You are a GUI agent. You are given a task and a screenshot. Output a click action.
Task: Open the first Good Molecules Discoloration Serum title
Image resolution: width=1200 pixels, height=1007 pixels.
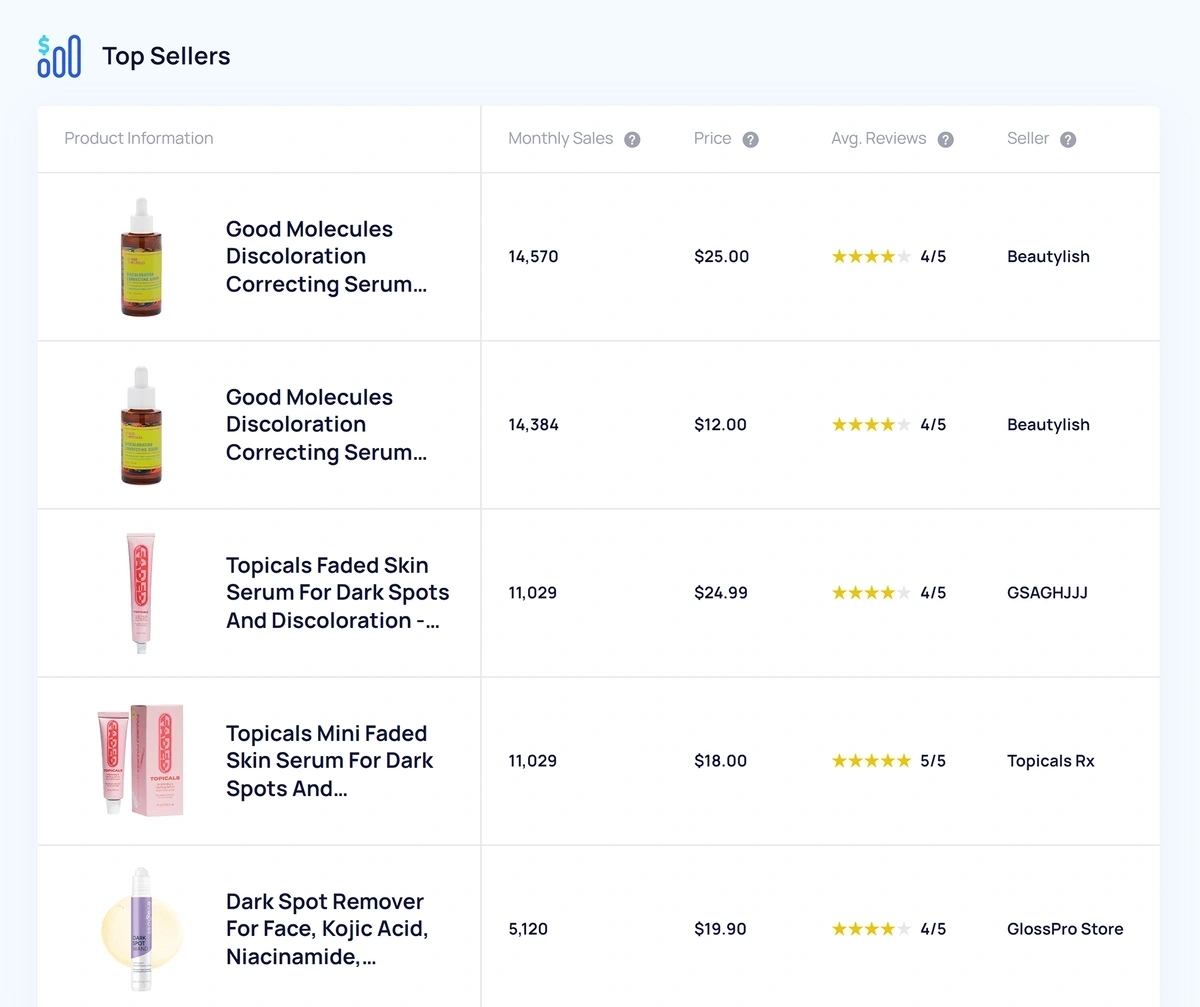pos(326,257)
